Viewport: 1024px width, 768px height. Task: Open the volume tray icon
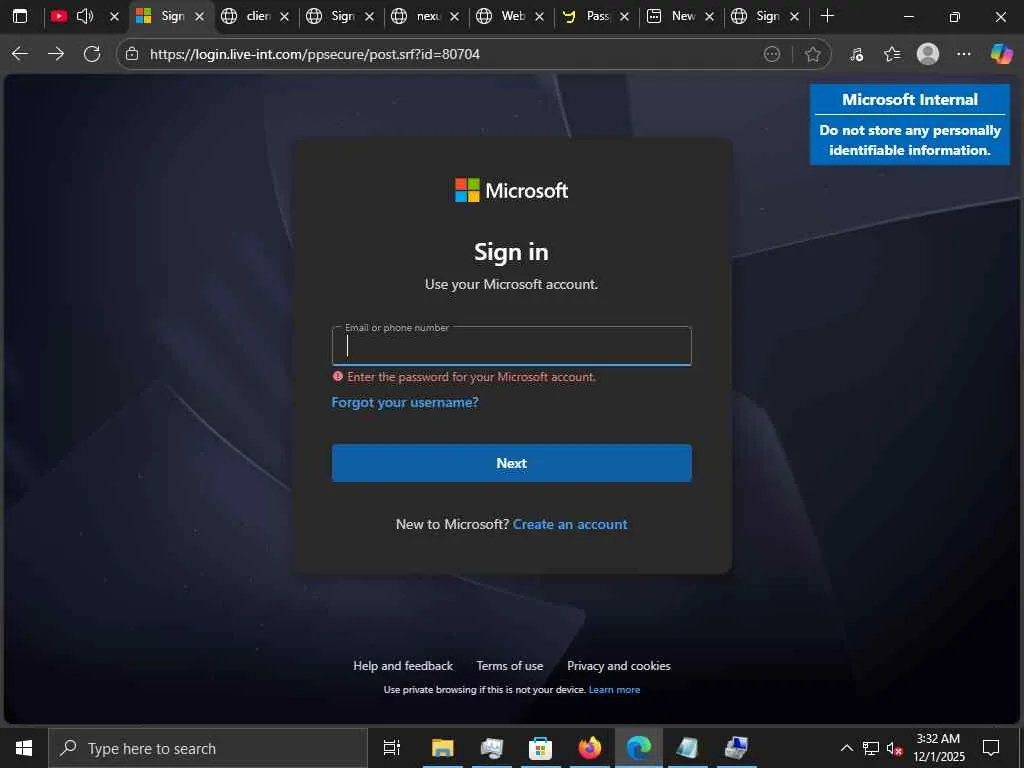coord(894,748)
